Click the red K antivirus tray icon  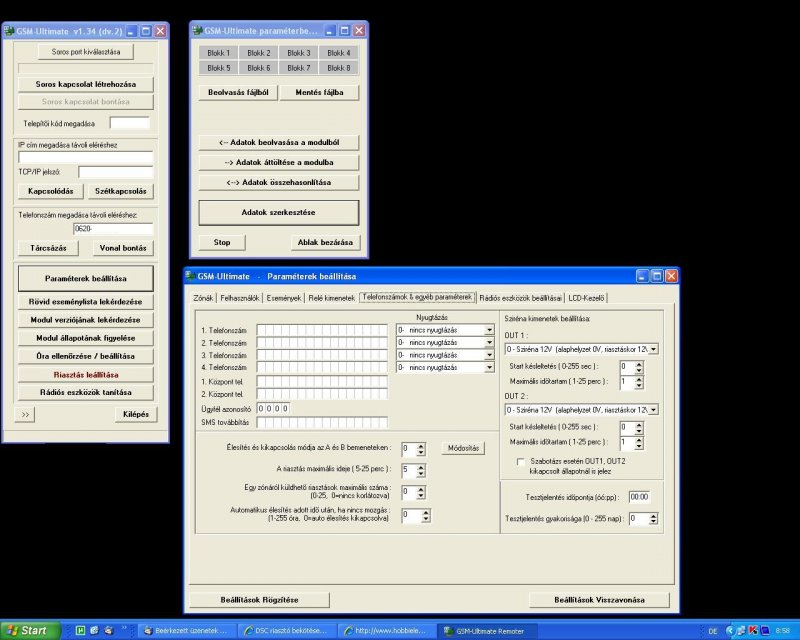[x=753, y=631]
